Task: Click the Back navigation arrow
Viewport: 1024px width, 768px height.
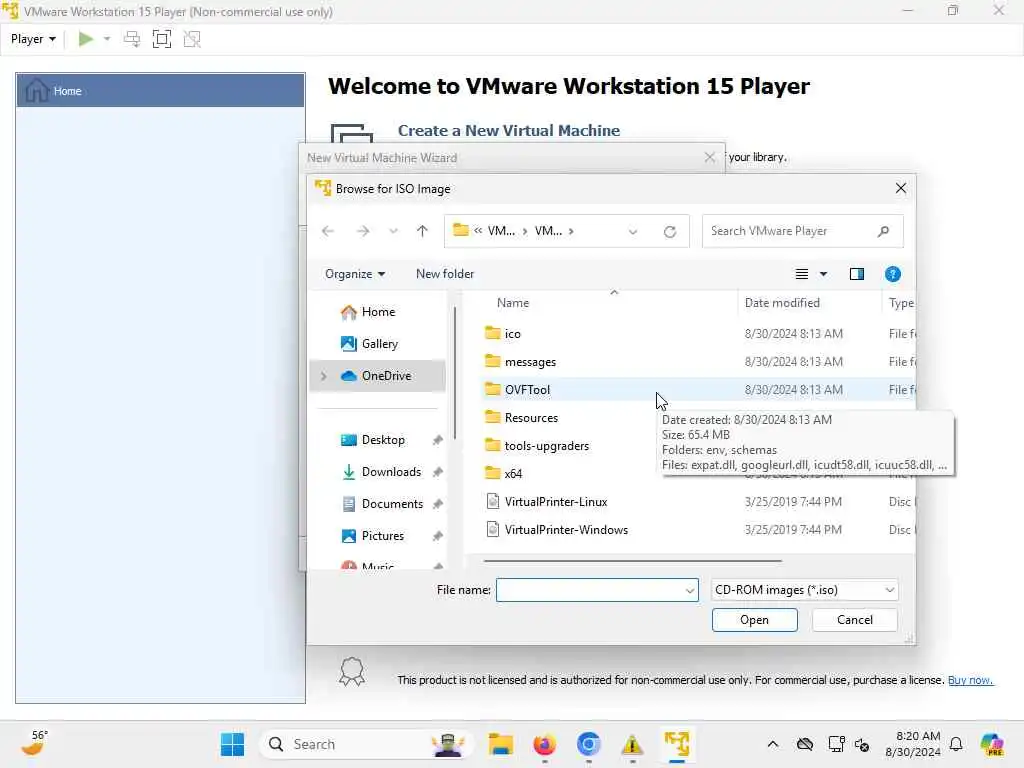Action: [328, 231]
